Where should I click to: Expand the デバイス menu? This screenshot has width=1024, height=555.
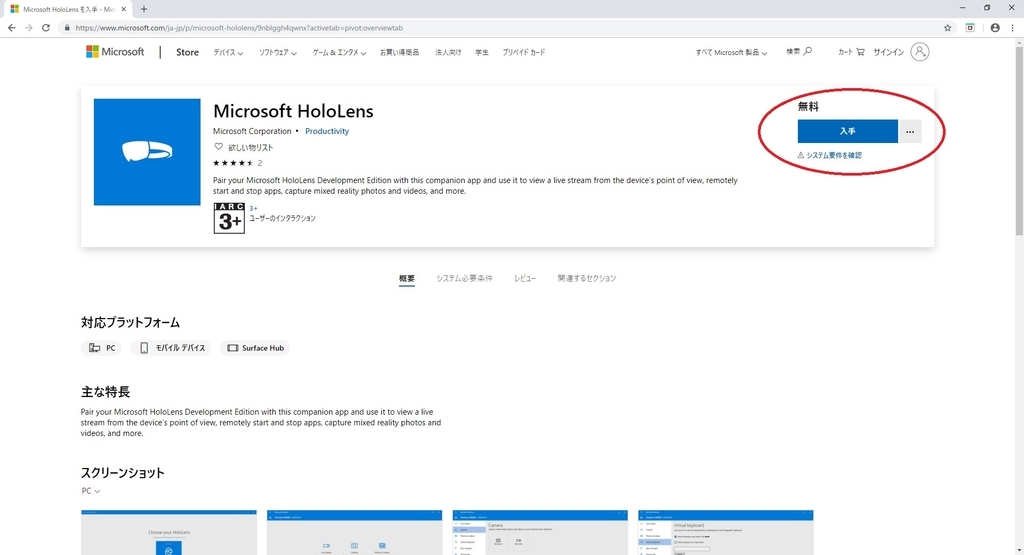coord(228,52)
